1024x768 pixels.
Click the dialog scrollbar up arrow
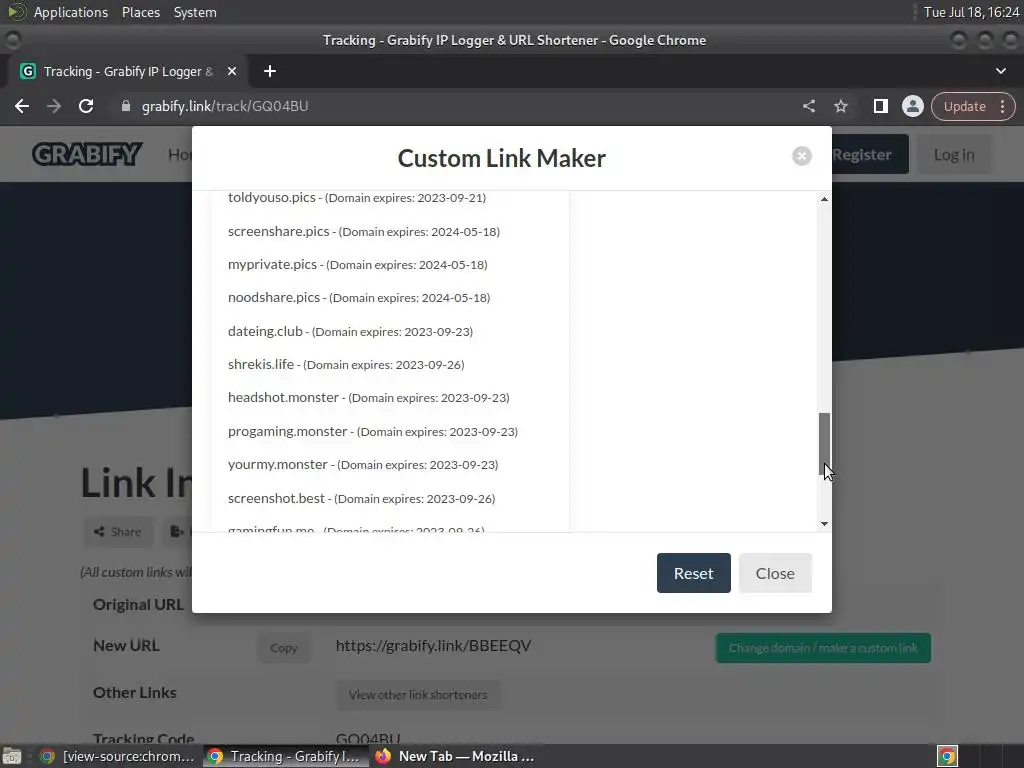click(x=824, y=199)
